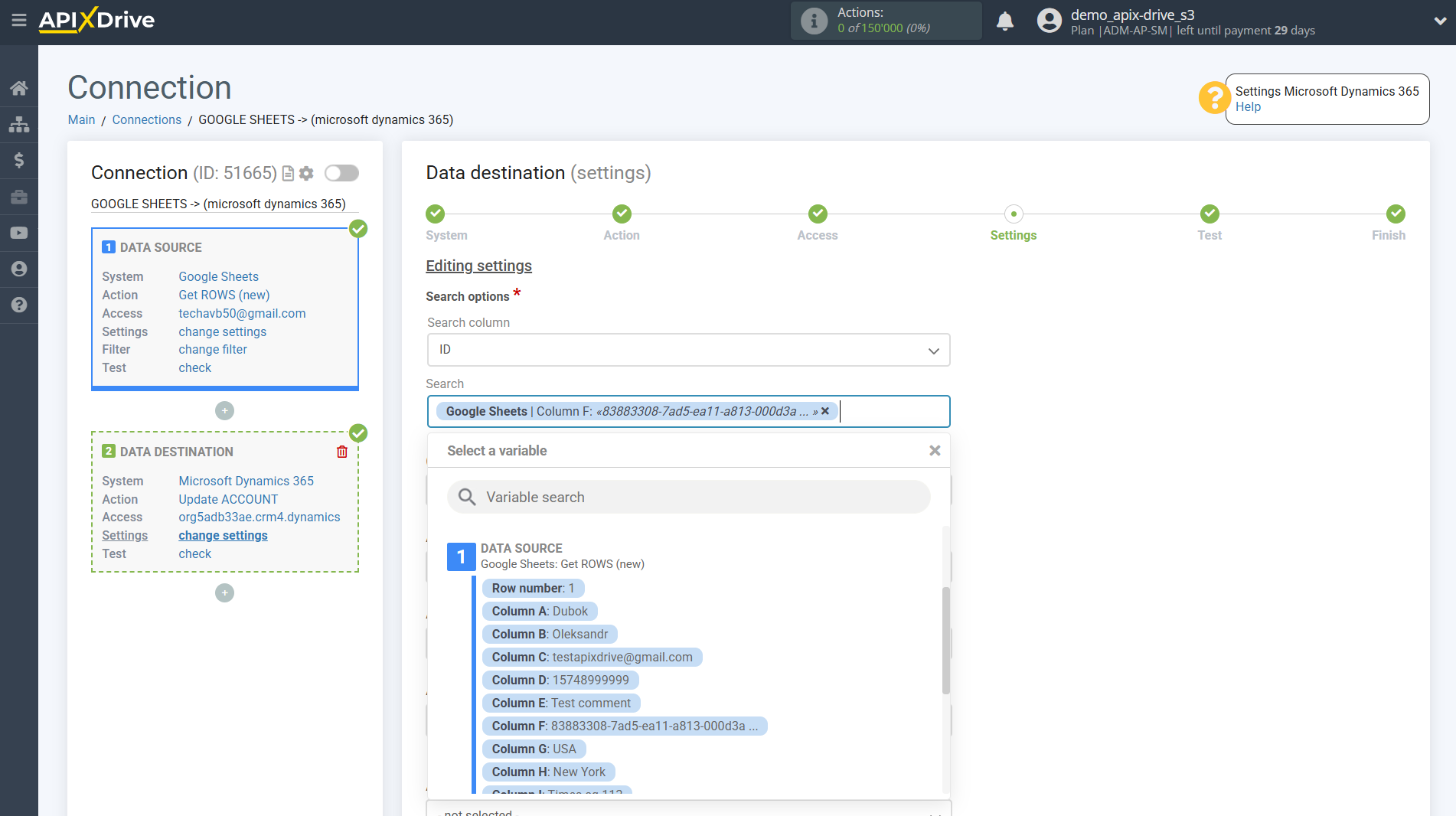Go to the Settings step

pos(1014,214)
